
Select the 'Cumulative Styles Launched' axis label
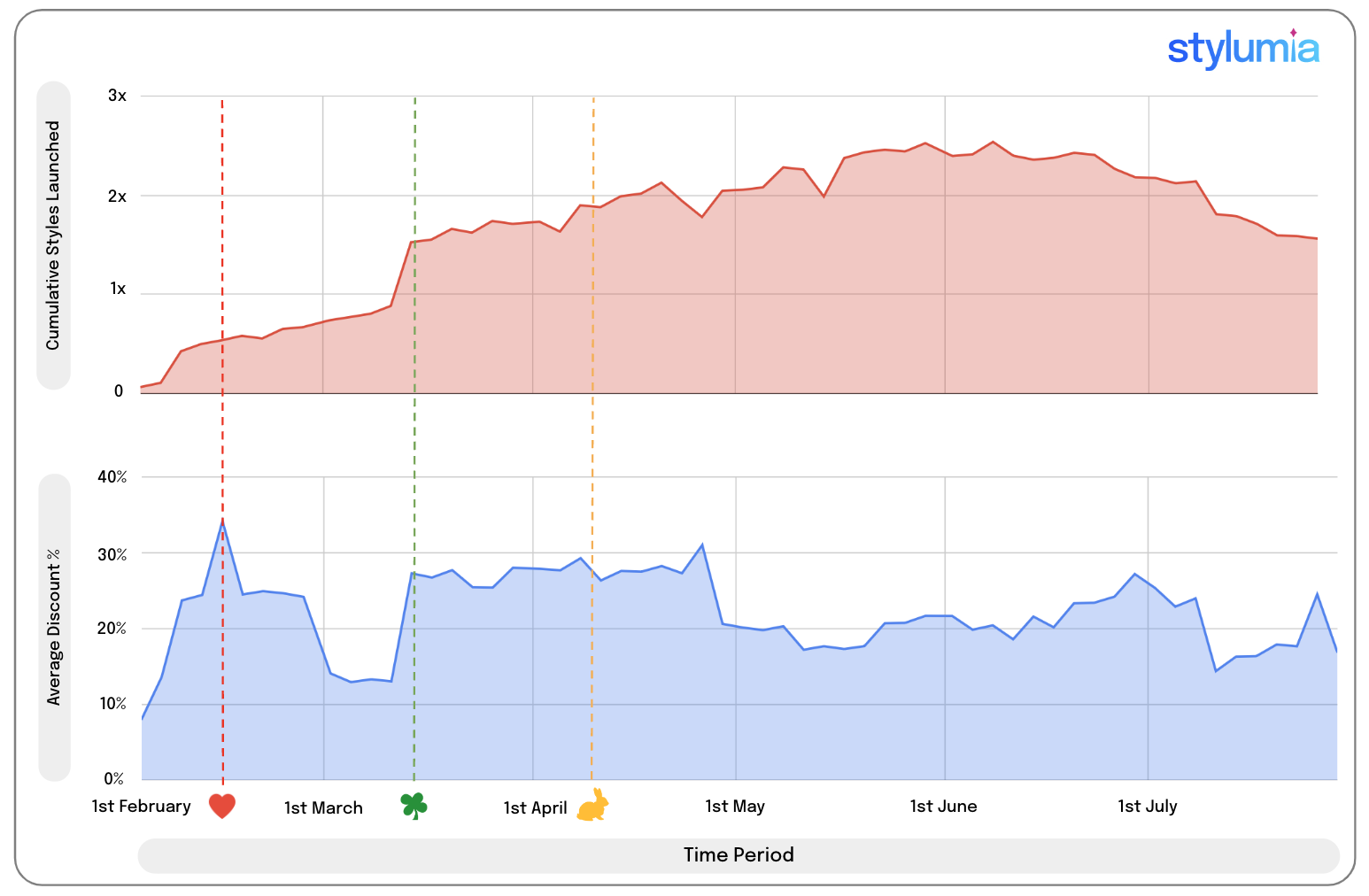point(53,236)
